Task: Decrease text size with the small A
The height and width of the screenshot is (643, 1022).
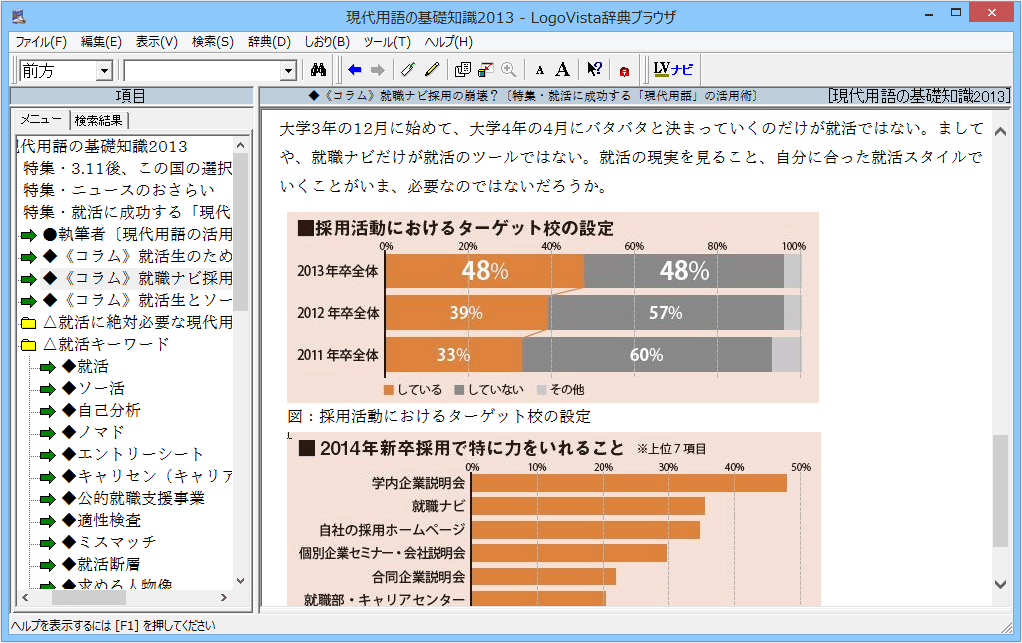Action: 540,70
